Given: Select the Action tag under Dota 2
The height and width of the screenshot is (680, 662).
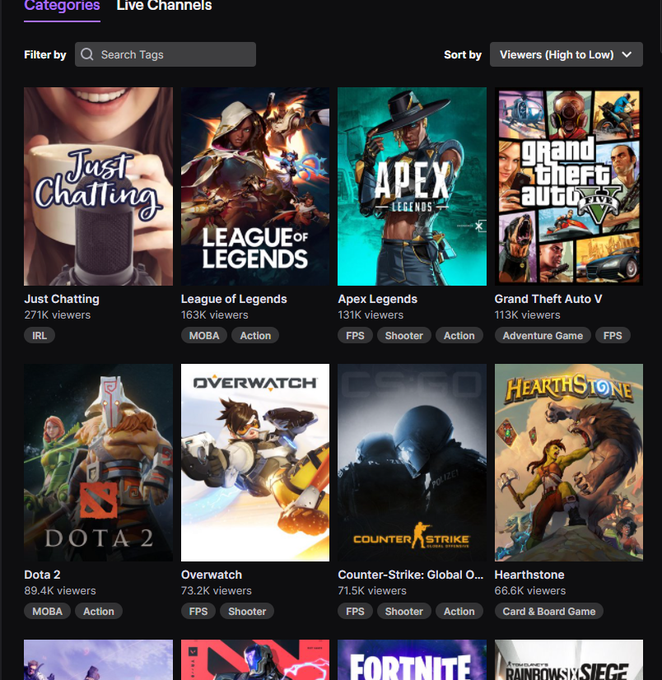Looking at the screenshot, I should (98, 611).
